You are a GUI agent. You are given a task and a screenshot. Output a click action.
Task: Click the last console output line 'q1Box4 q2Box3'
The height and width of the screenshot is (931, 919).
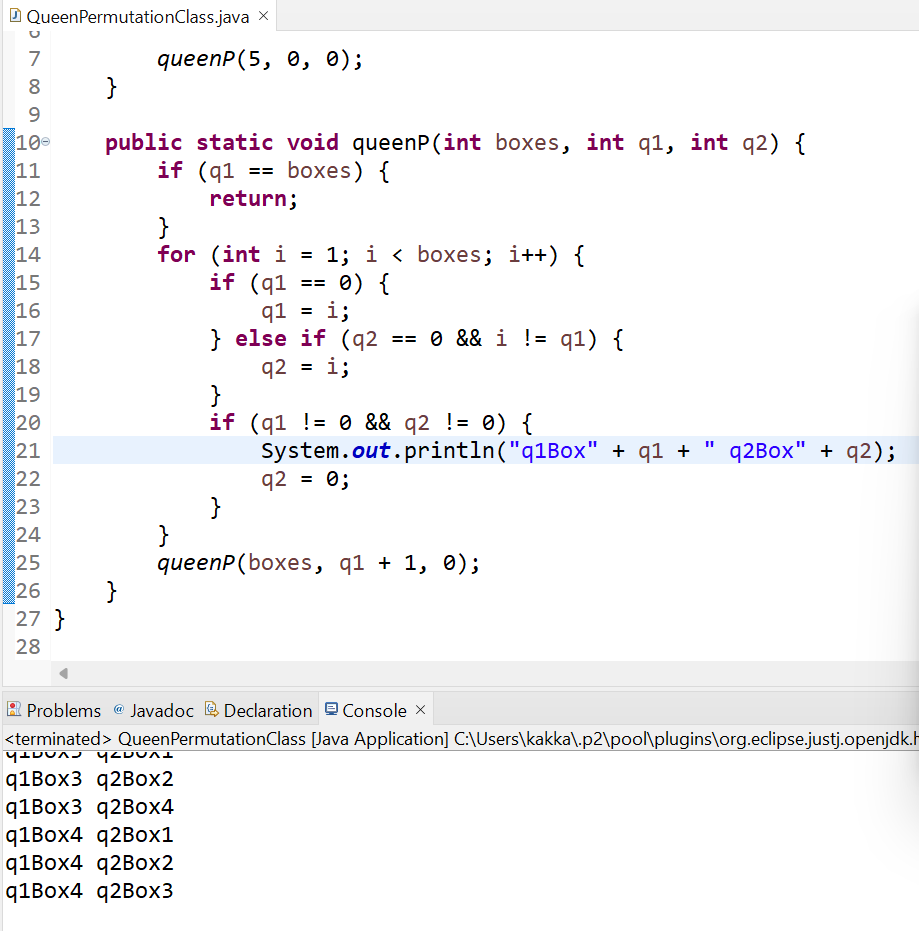pyautogui.click(x=89, y=891)
